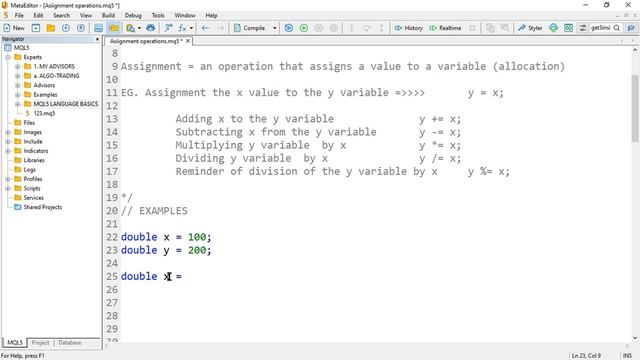Click the fx functions toolbar icon

coord(182,28)
